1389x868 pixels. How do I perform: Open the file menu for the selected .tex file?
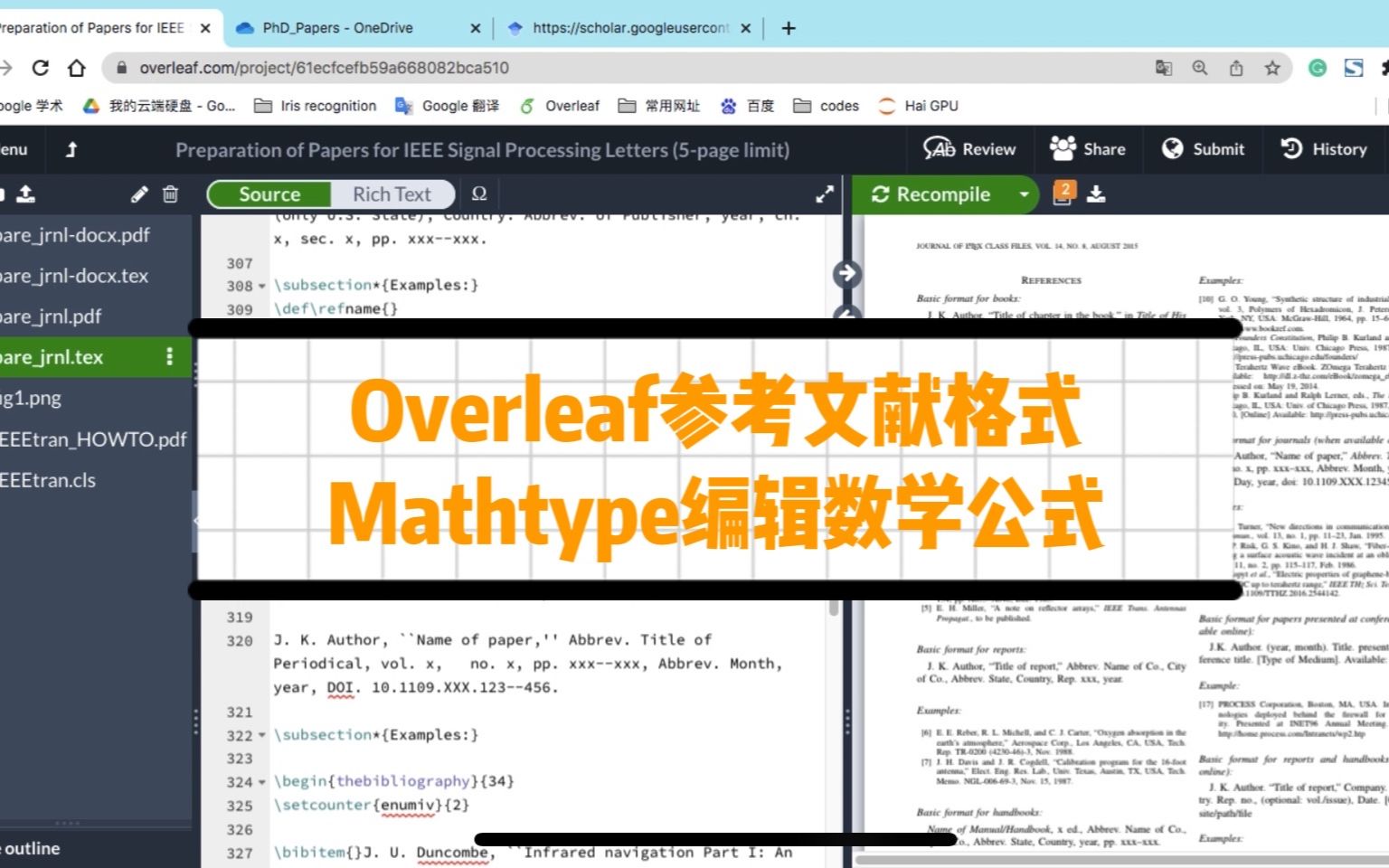pos(169,357)
